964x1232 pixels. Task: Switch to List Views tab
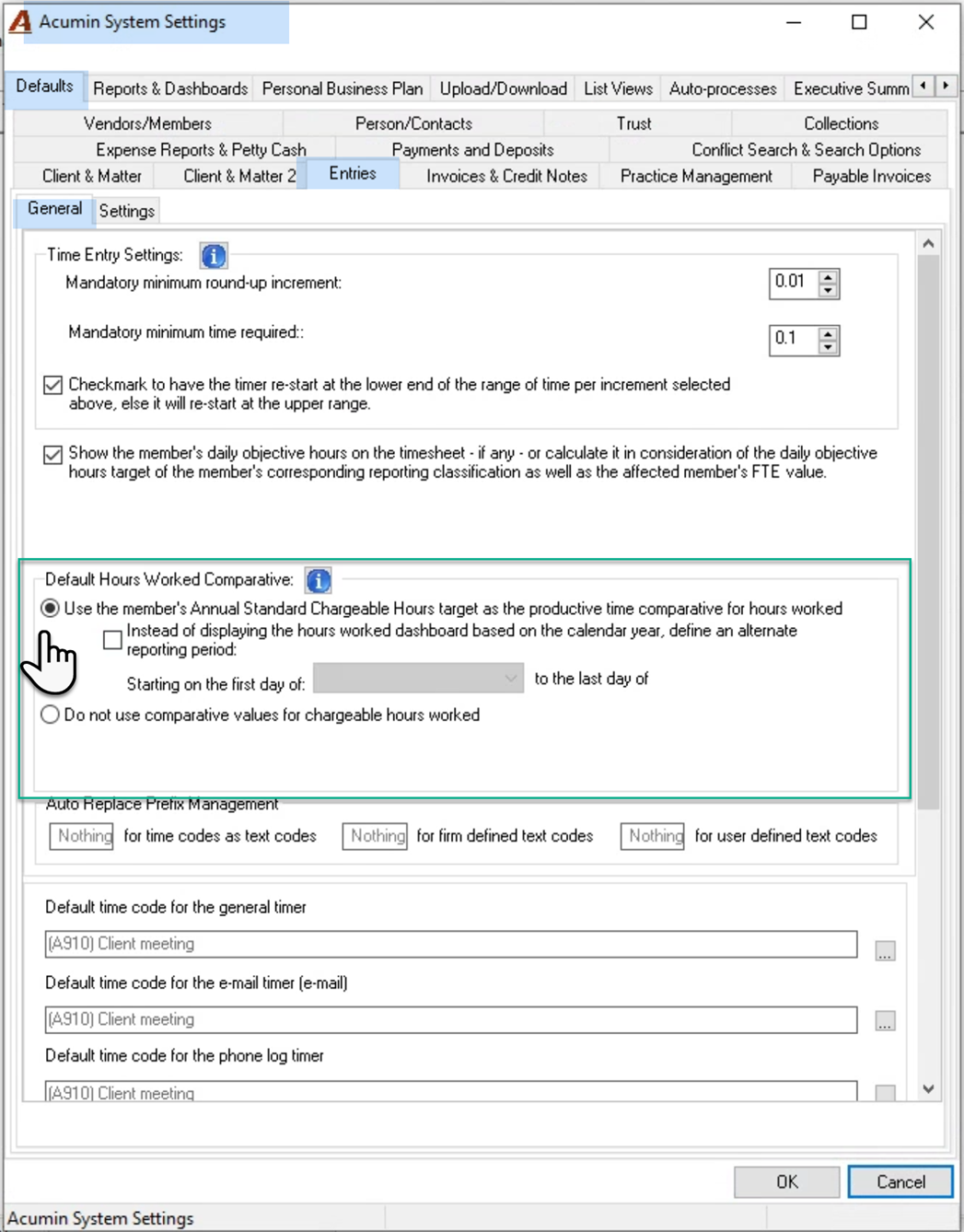click(618, 88)
